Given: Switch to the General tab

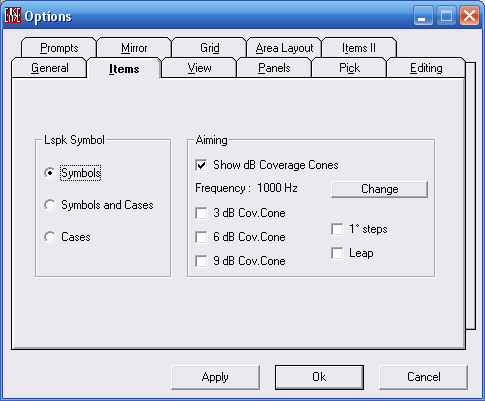Looking at the screenshot, I should (50, 68).
